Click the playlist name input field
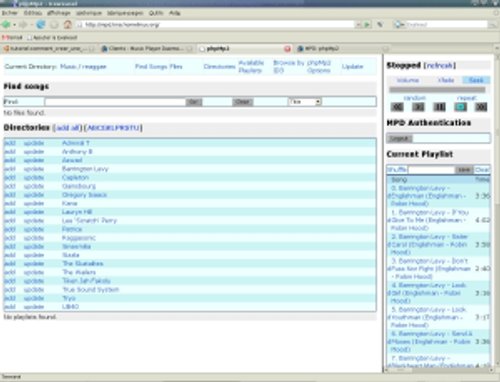 [x=432, y=170]
